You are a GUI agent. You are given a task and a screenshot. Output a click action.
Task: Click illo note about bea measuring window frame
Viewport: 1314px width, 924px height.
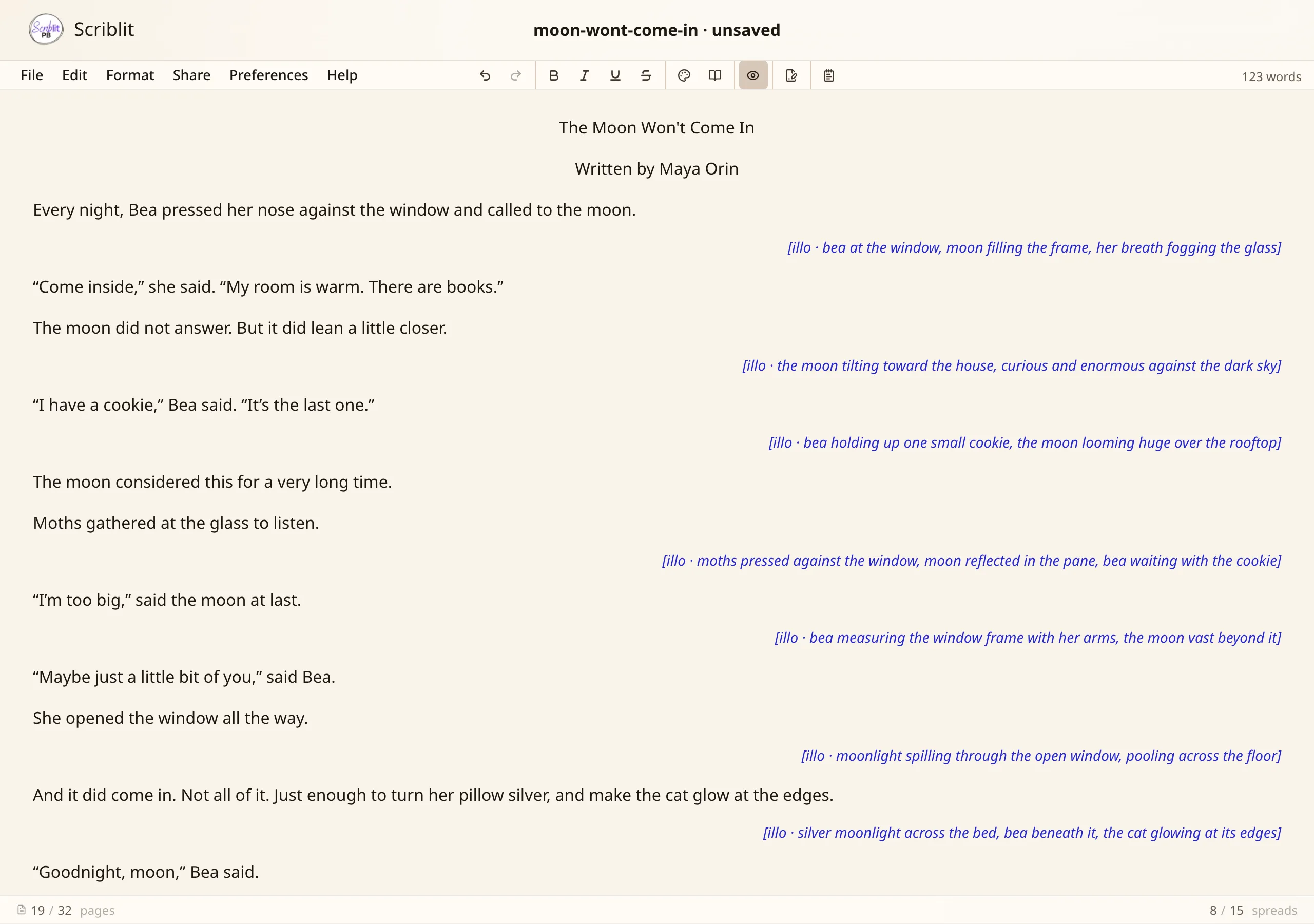[1028, 638]
